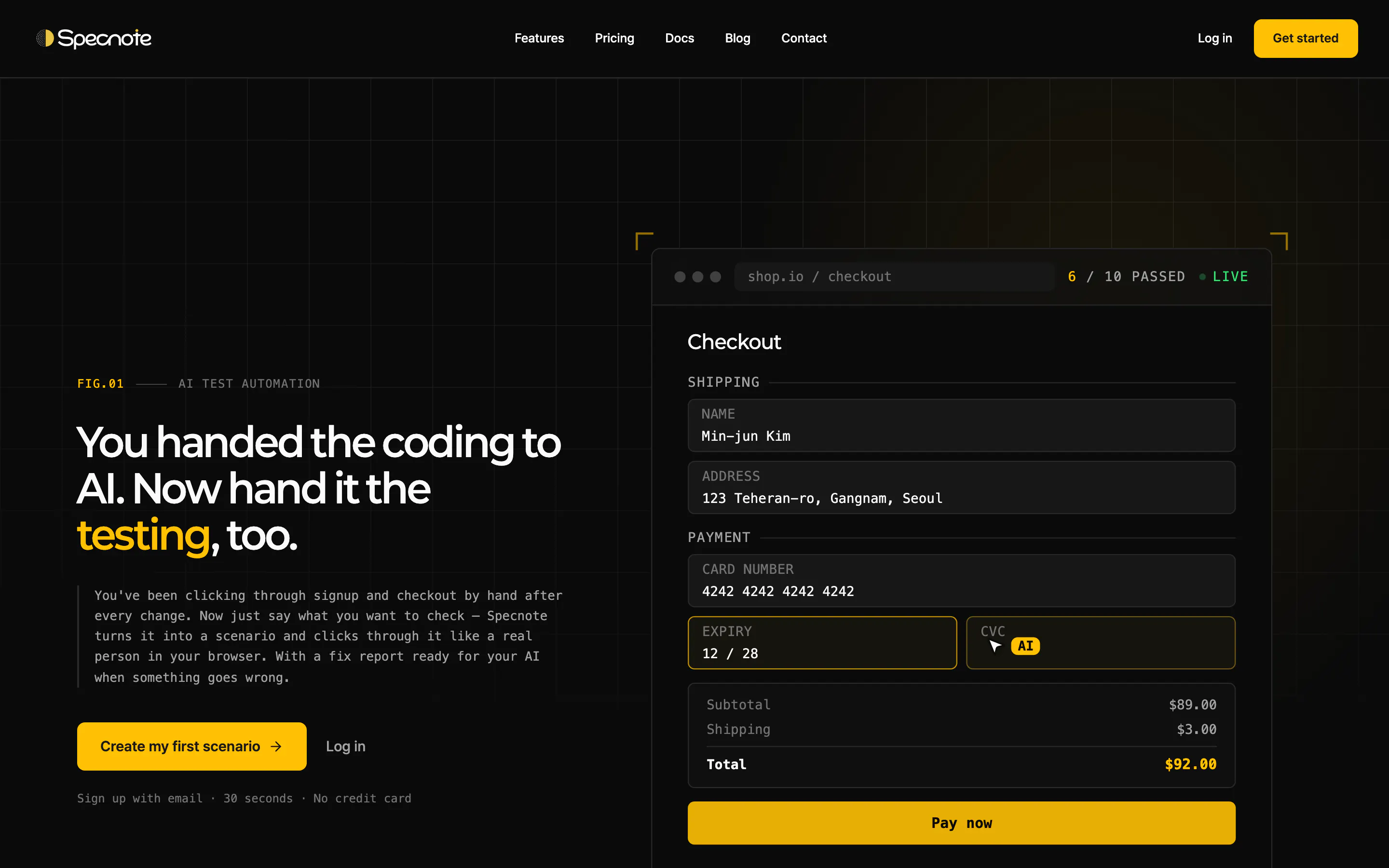Click the first gray window dot
Image resolution: width=1389 pixels, height=868 pixels.
click(x=680, y=277)
